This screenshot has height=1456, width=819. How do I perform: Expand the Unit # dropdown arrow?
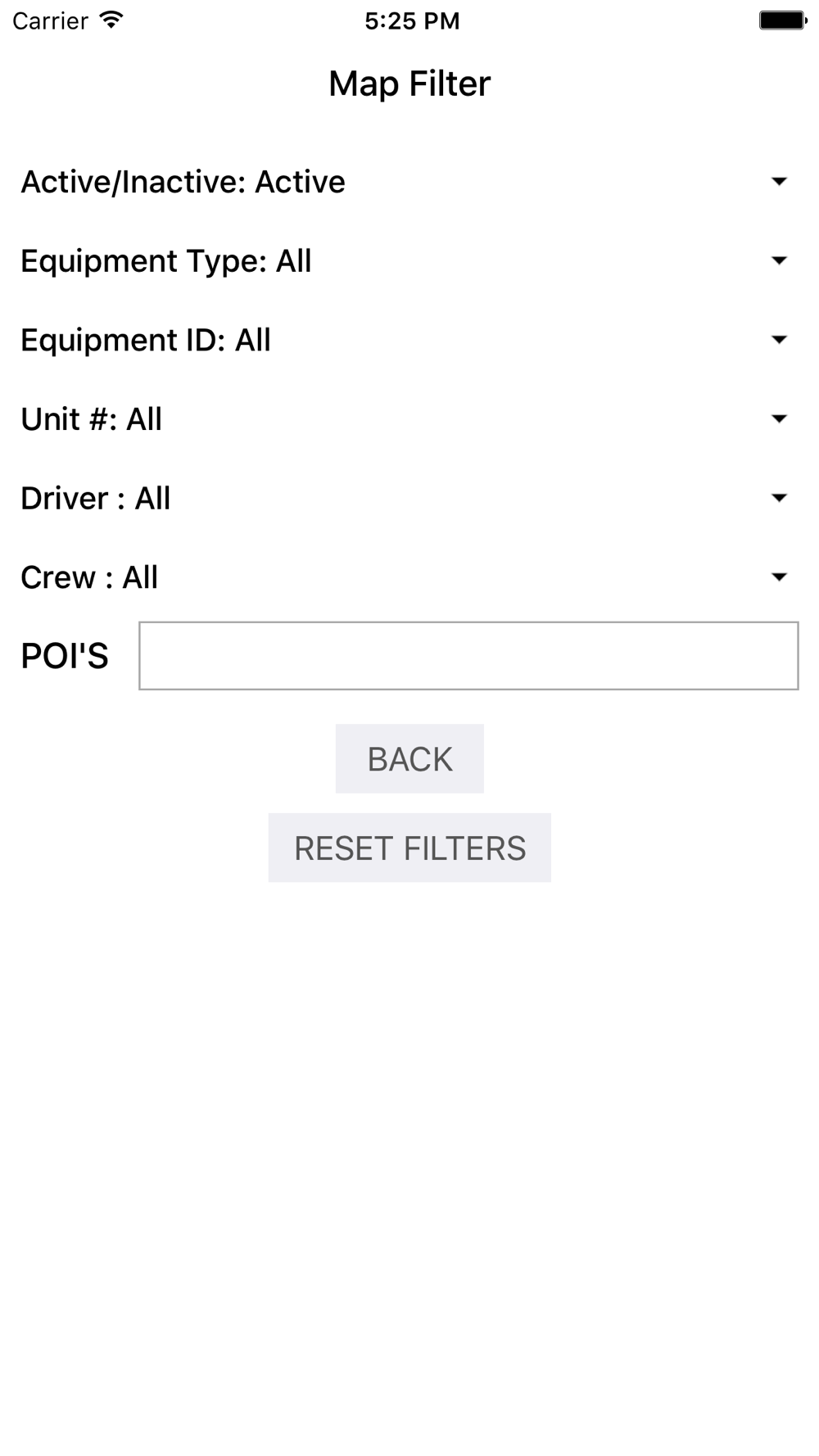pos(779,418)
